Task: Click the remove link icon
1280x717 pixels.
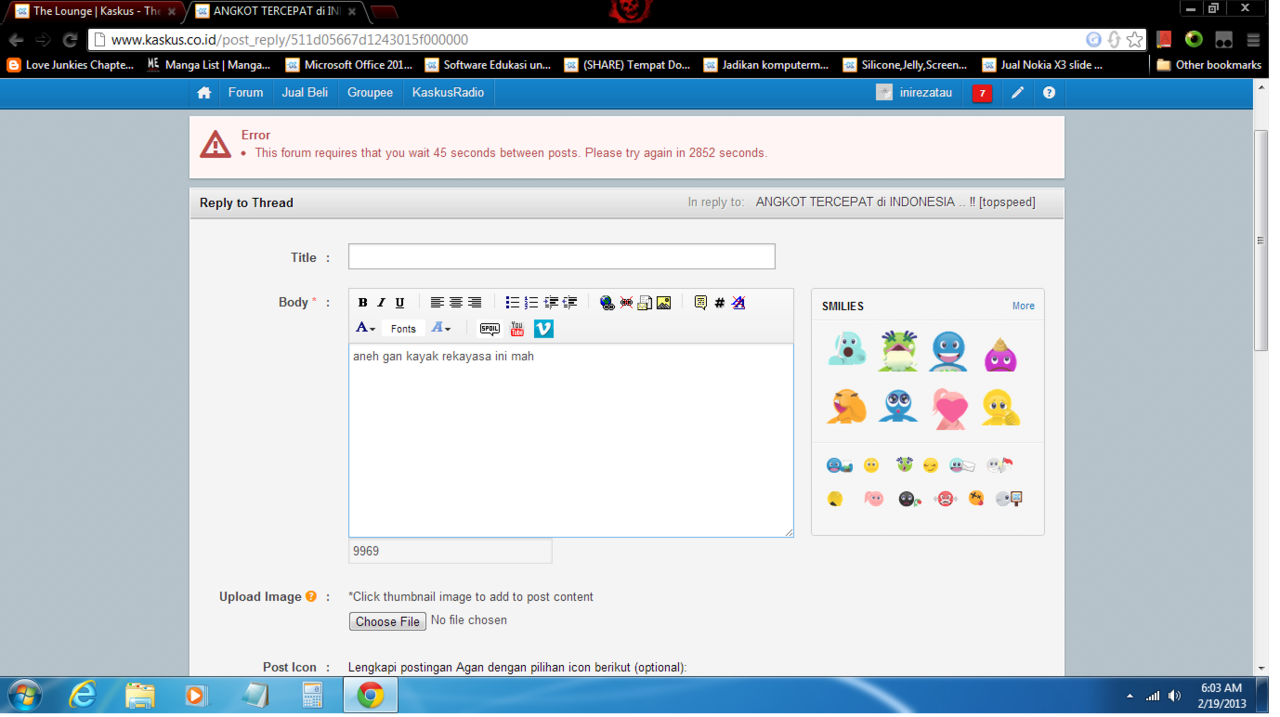Action: pos(626,303)
